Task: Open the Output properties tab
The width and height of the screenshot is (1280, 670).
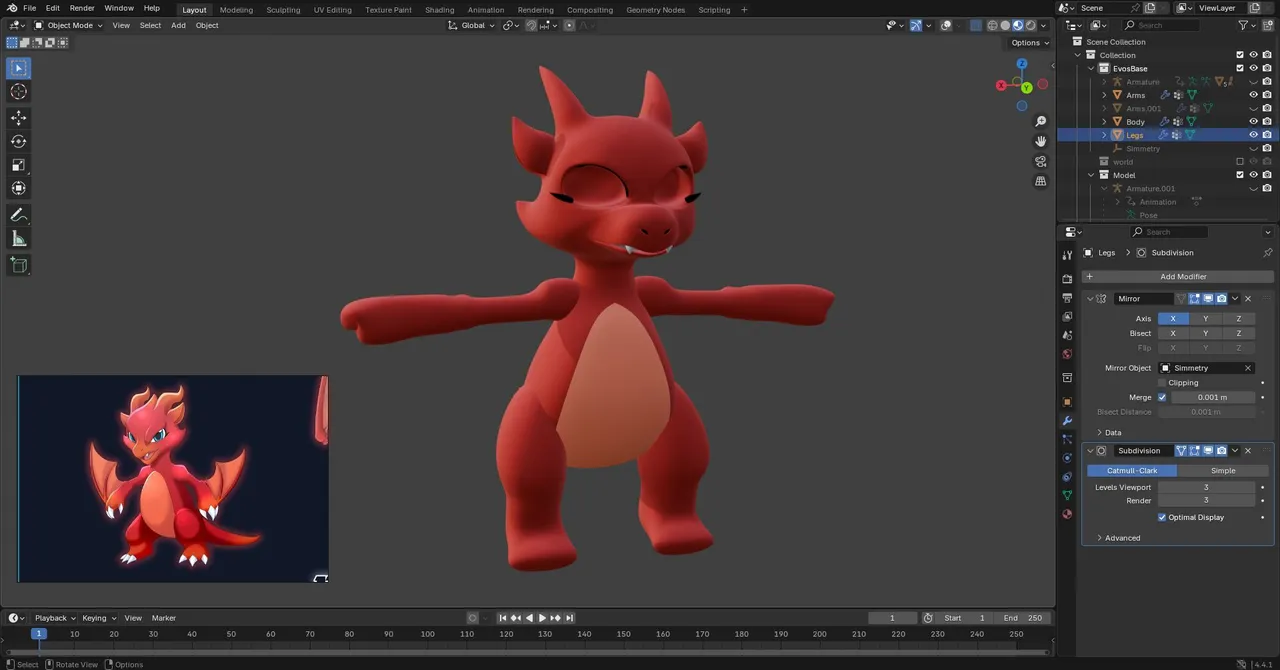Action: coord(1067,298)
